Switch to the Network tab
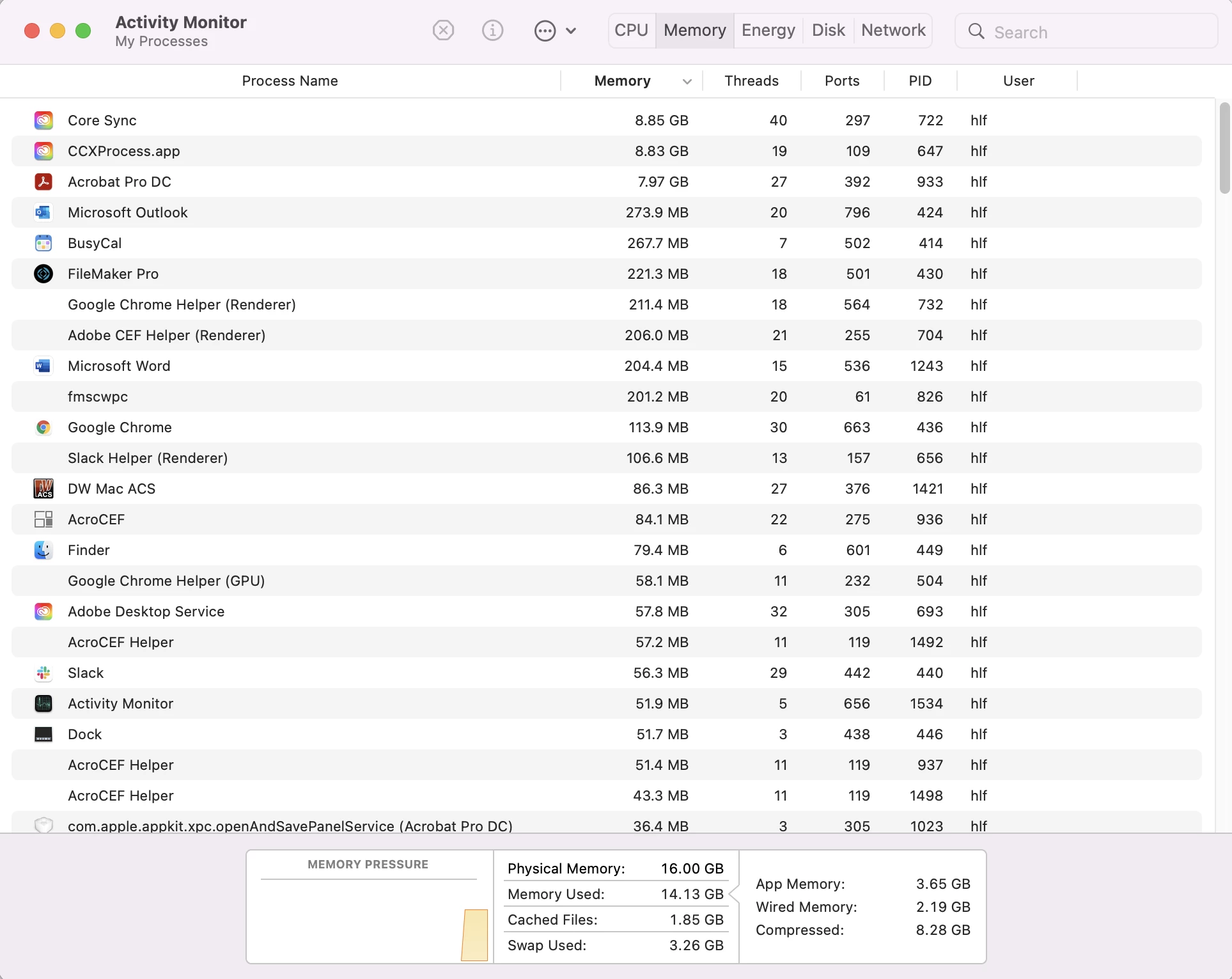The image size is (1232, 979). click(x=893, y=30)
